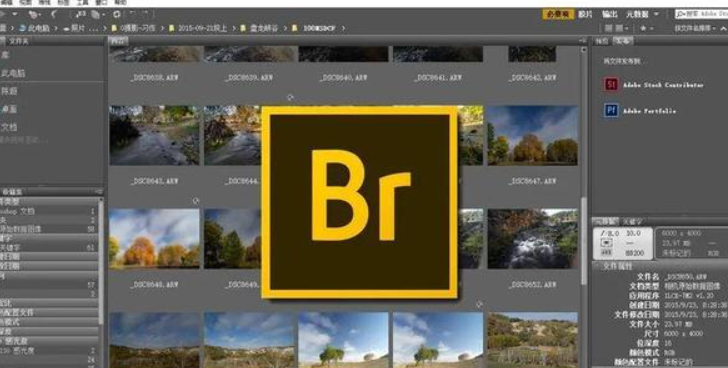Click the star rating filter icon
The width and height of the screenshot is (728, 368).
[643, 28]
